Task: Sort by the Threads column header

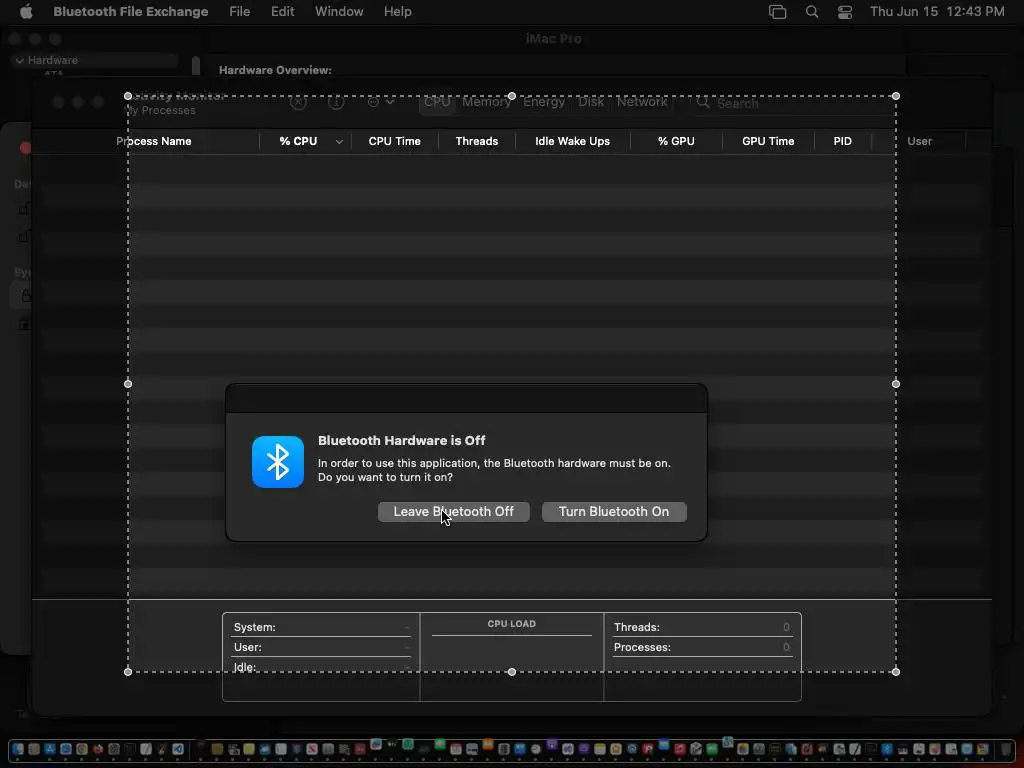Action: pos(477,141)
